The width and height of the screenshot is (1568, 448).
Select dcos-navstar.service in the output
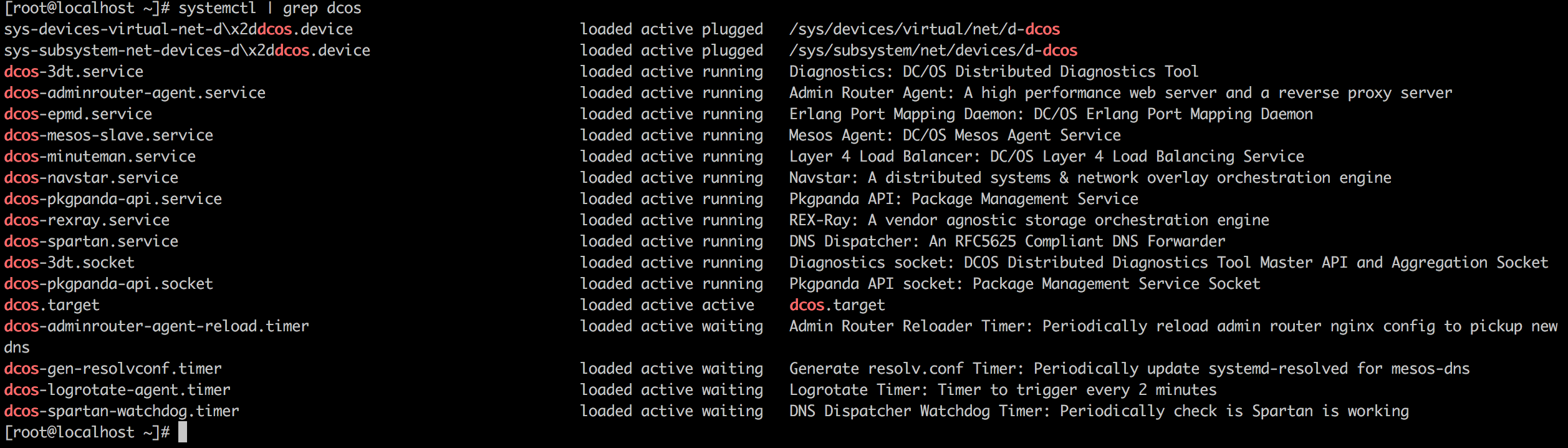[91, 178]
